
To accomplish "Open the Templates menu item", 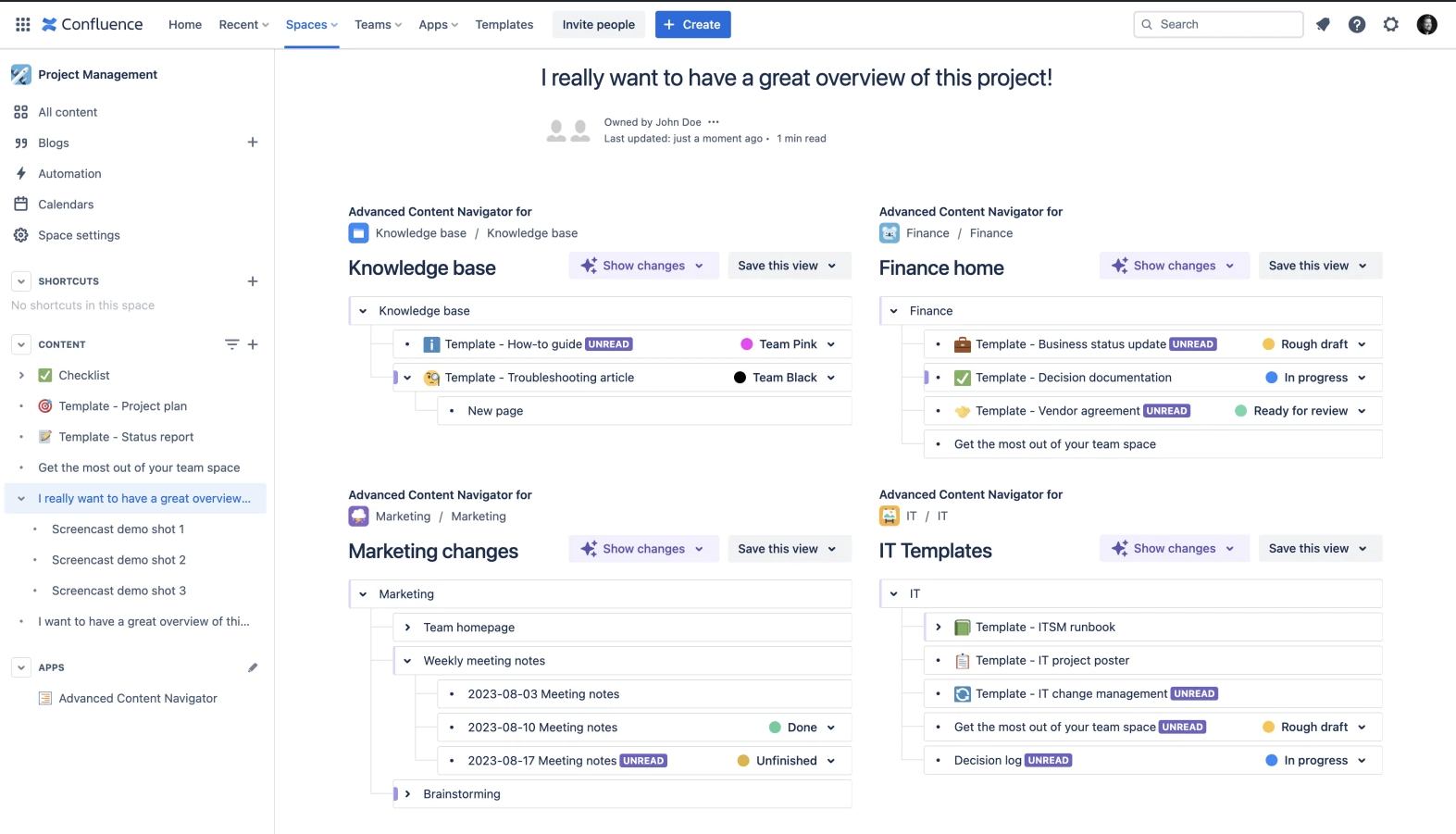I will coord(504,25).
